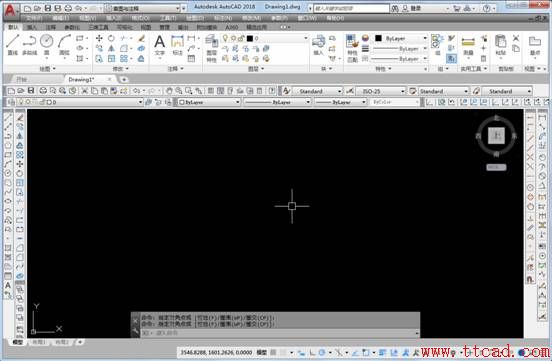The width and height of the screenshot is (552, 361).
Task: Click Plot in the quick access toolbar
Action: [68, 8]
